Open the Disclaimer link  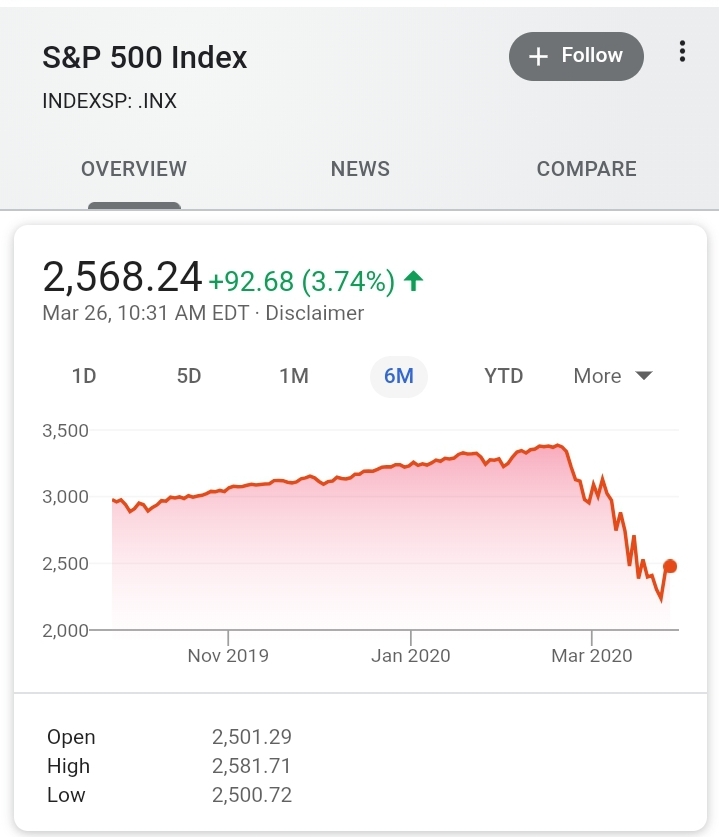[315, 313]
